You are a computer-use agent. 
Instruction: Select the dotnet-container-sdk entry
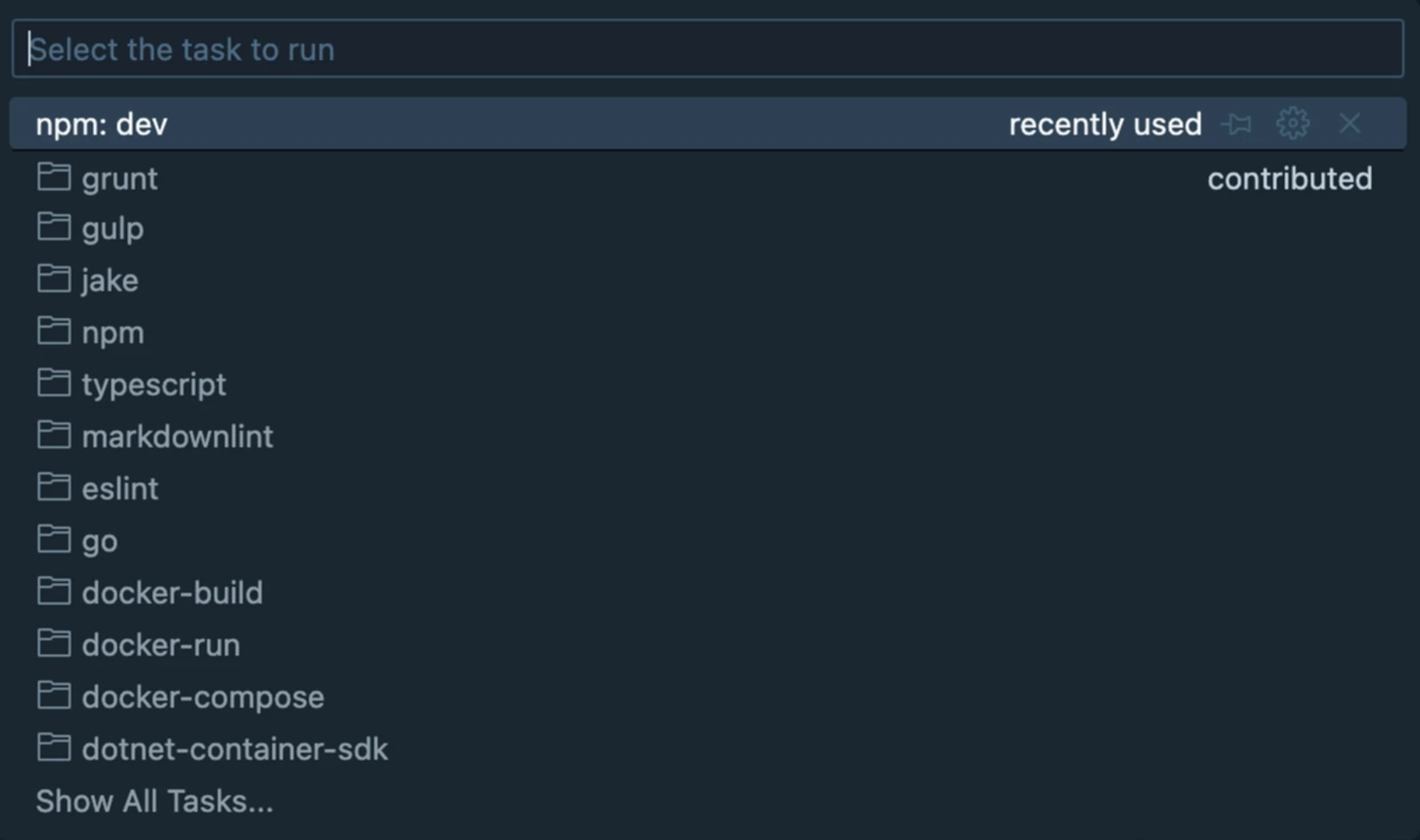(x=234, y=749)
